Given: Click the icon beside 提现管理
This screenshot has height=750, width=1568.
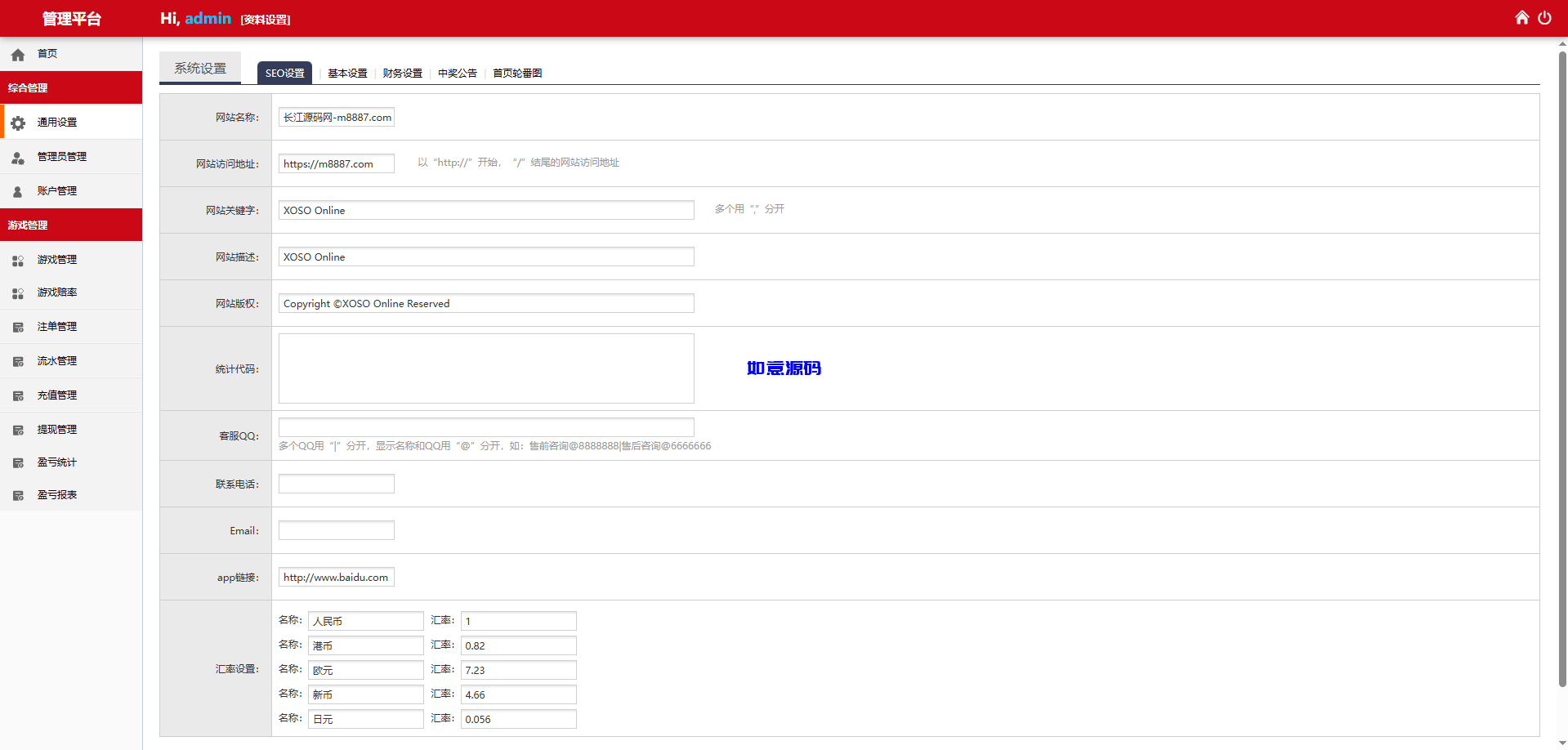Looking at the screenshot, I should pos(18,431).
